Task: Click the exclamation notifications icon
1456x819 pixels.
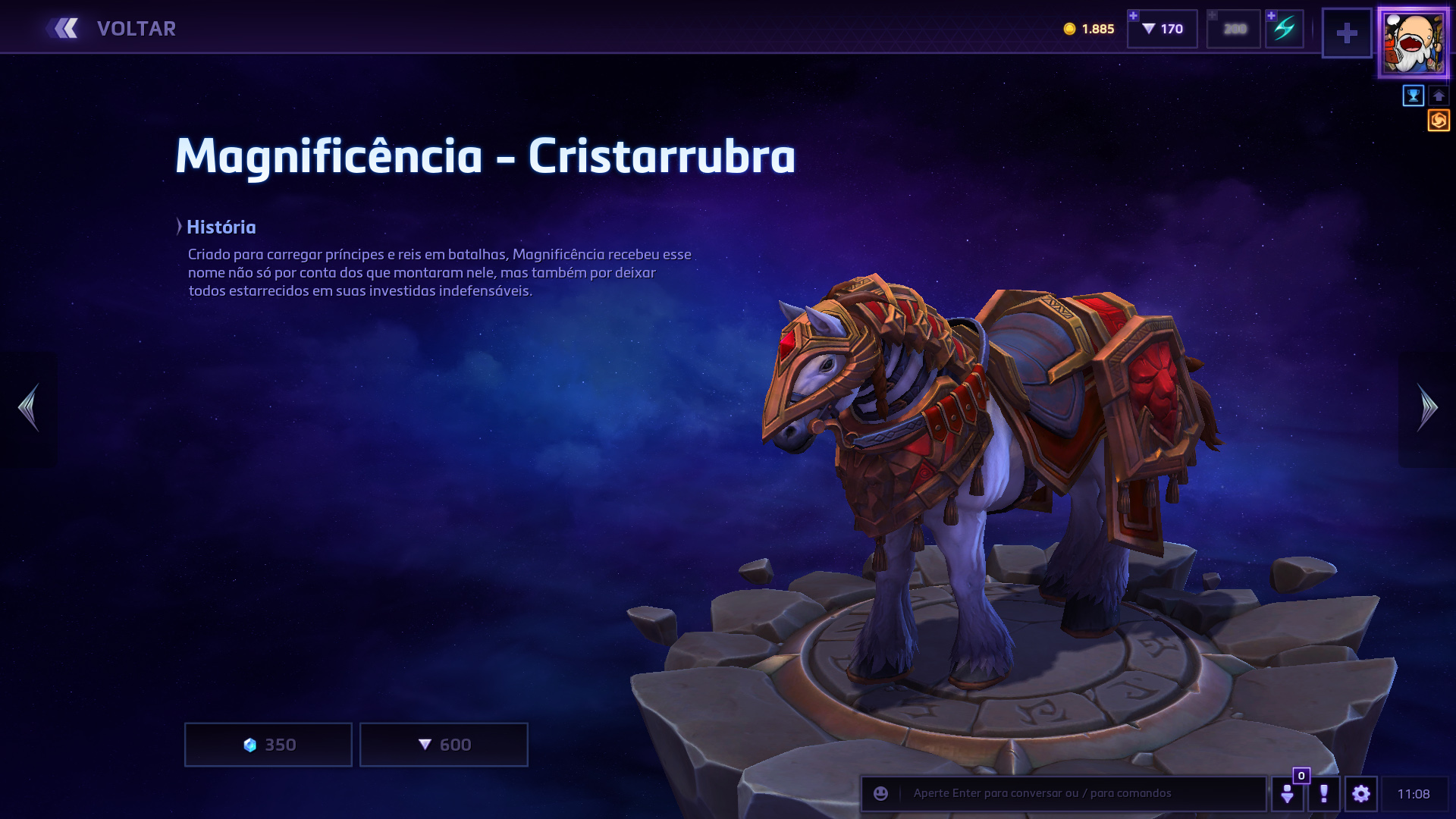Action: click(1324, 793)
